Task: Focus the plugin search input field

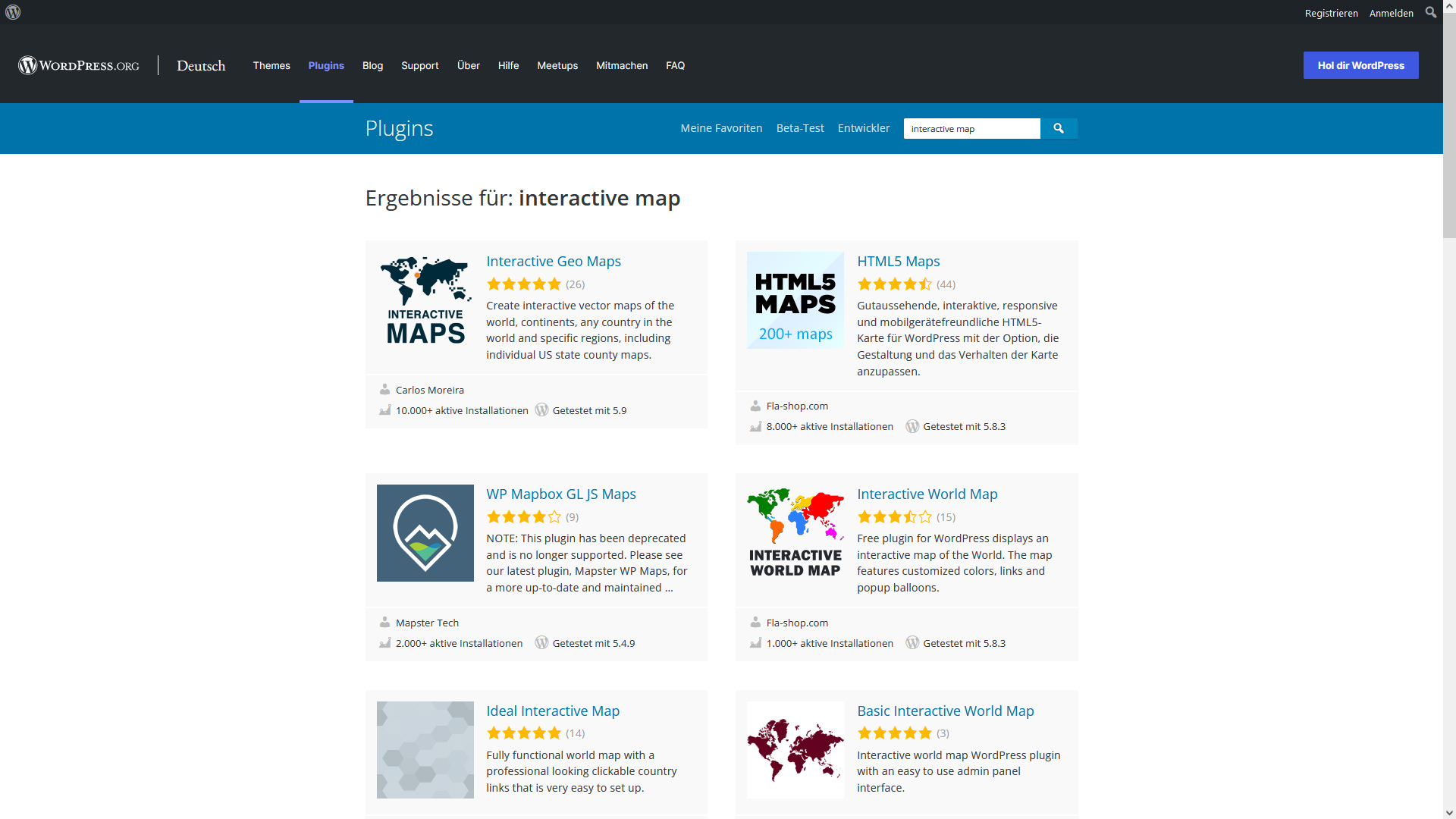Action: (971, 128)
